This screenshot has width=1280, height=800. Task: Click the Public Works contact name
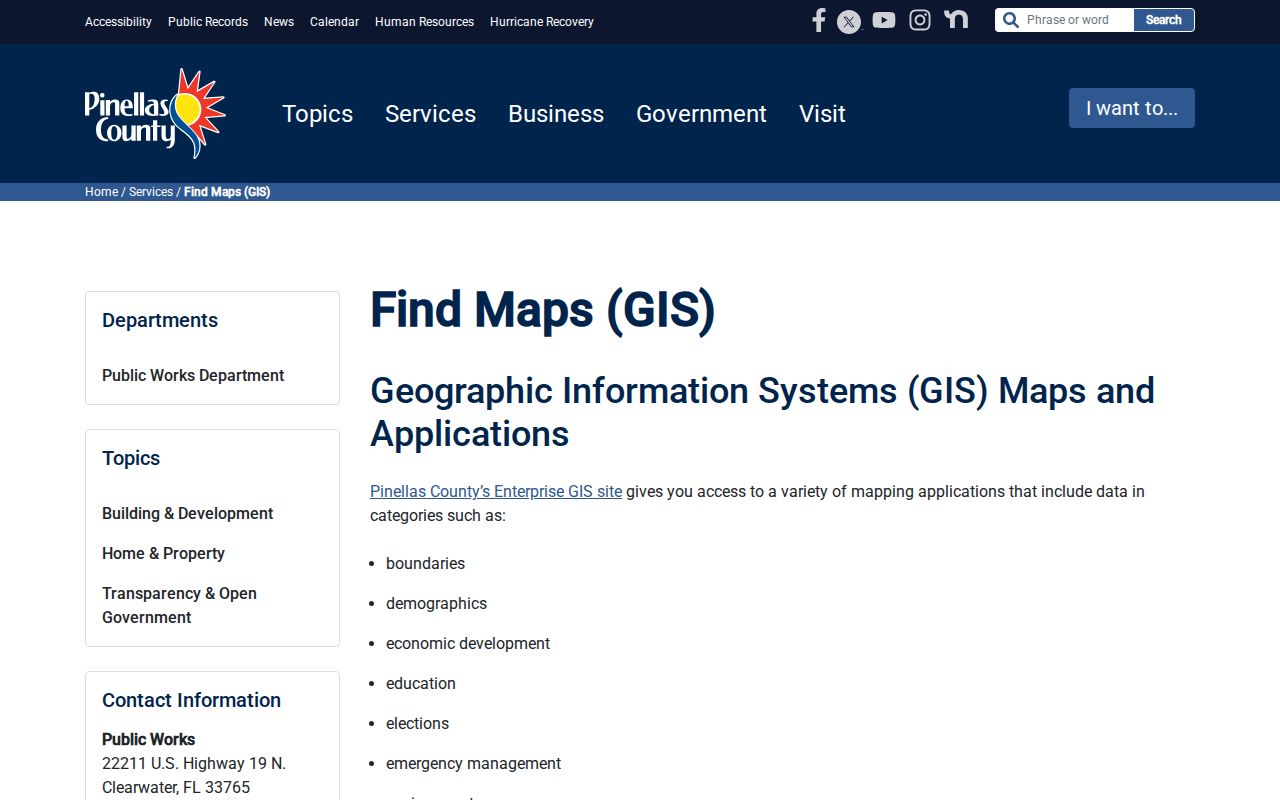148,739
